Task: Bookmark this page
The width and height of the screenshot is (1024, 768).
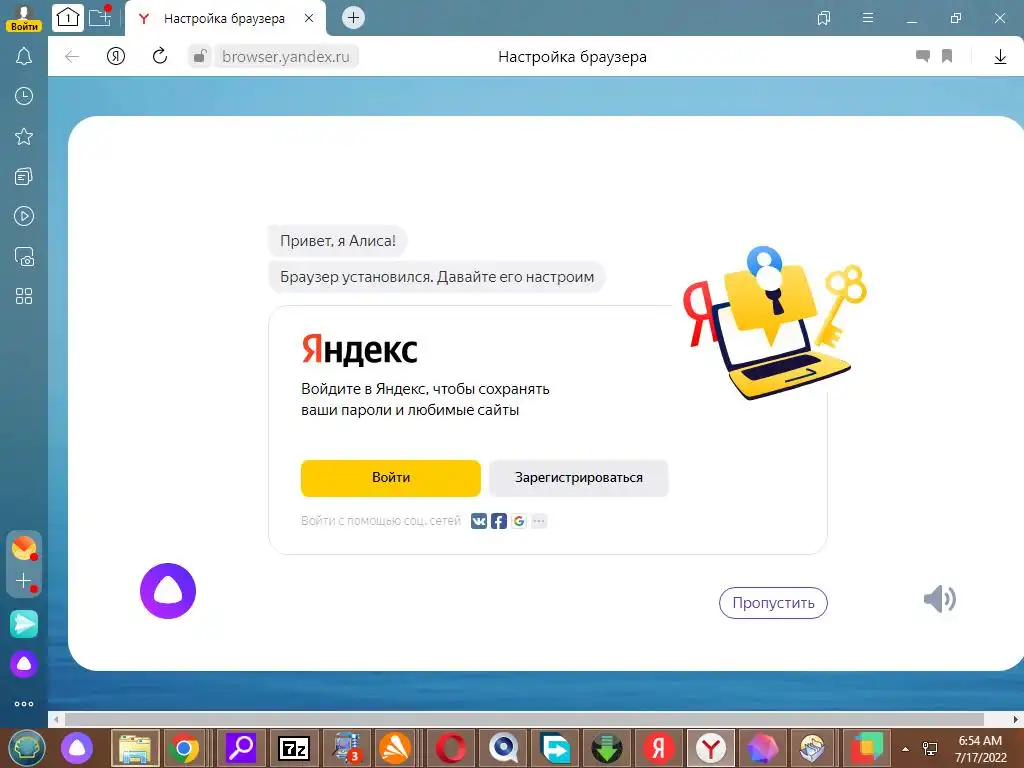Action: (x=947, y=56)
